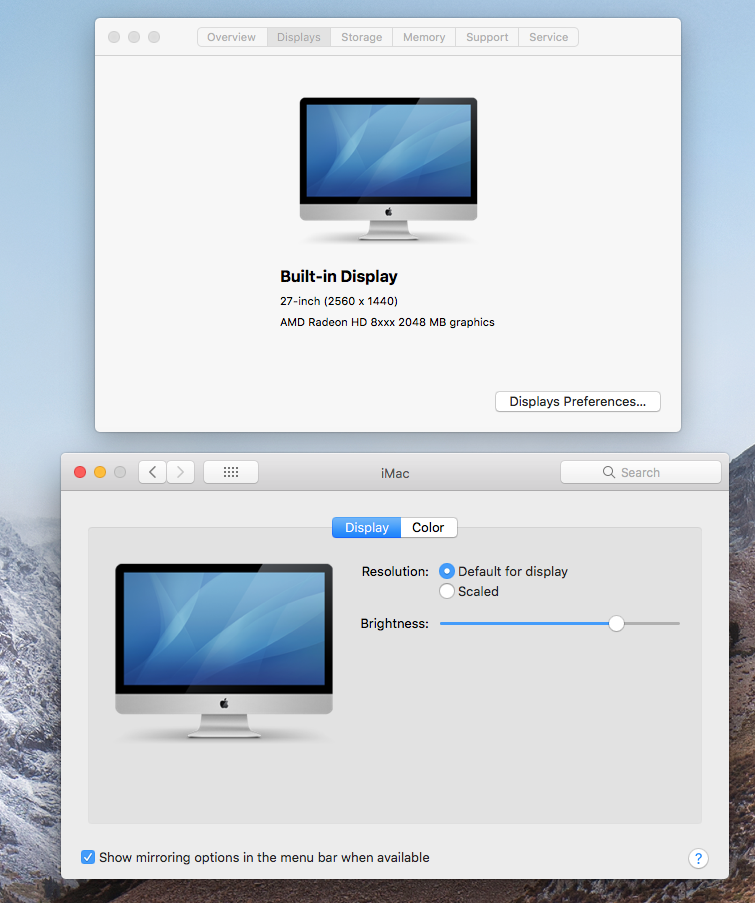Click the 27-inch (2560 x 1440) text
755x903 pixels.
(x=339, y=301)
